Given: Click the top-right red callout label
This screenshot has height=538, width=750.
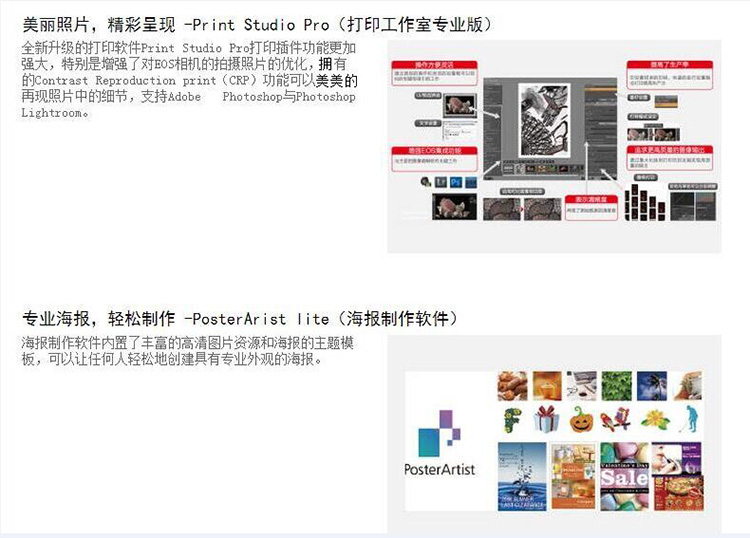Looking at the screenshot, I should [668, 65].
